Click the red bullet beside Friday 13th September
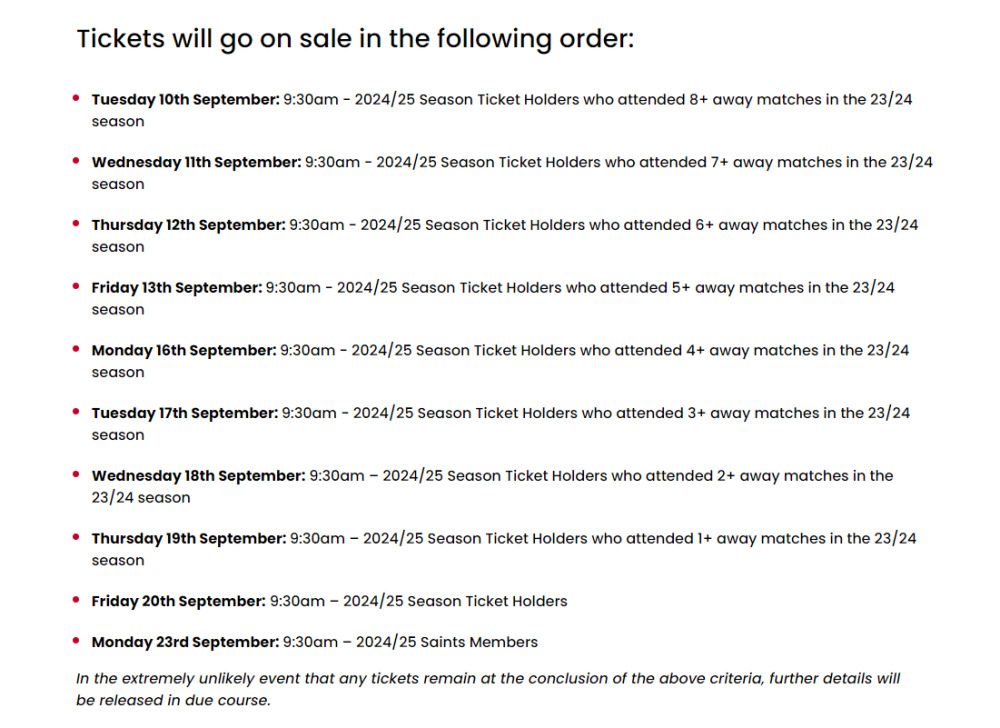This screenshot has height=728, width=1000. 76,287
